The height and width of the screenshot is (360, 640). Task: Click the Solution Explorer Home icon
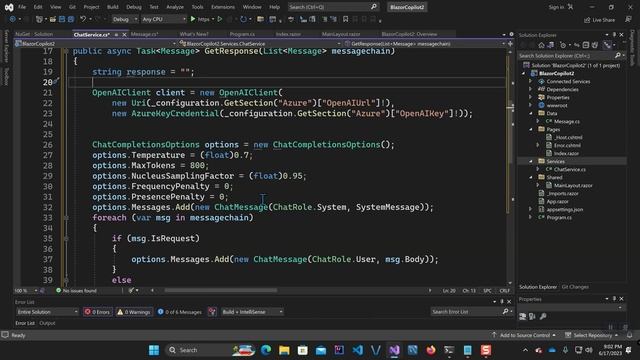click(x=541, y=45)
